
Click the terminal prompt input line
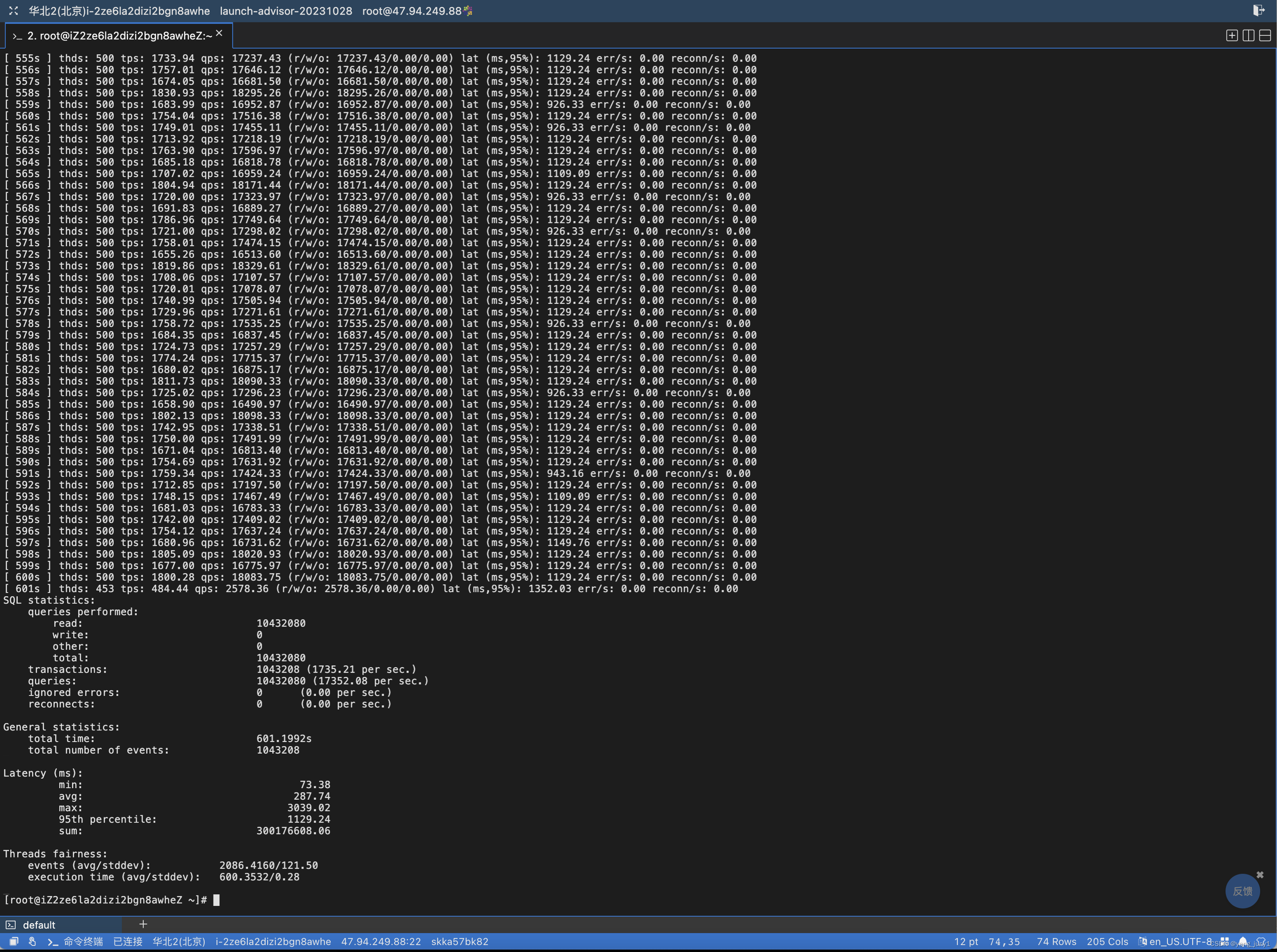point(111,899)
